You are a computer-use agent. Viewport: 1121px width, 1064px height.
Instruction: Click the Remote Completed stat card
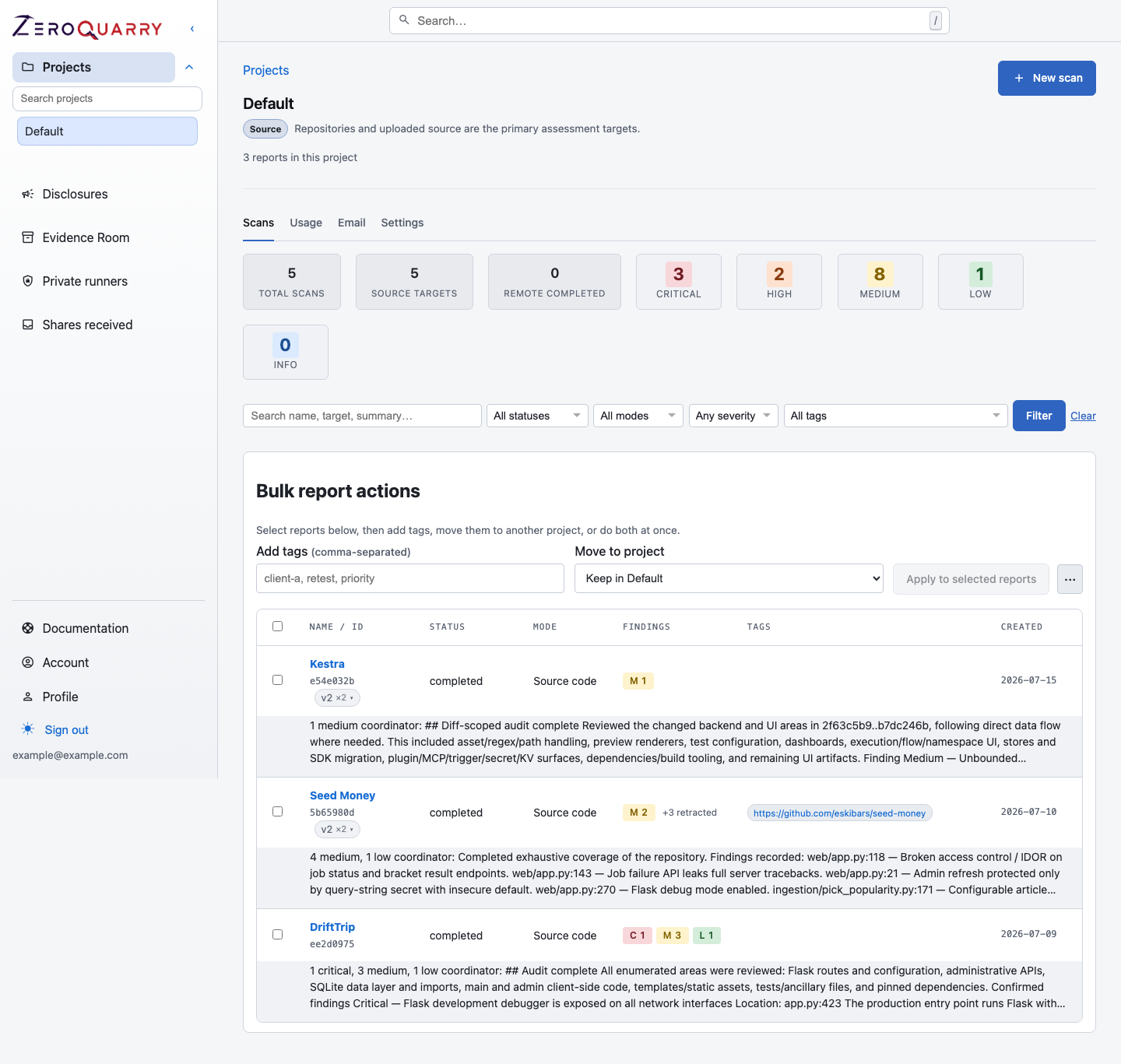pyautogui.click(x=554, y=282)
